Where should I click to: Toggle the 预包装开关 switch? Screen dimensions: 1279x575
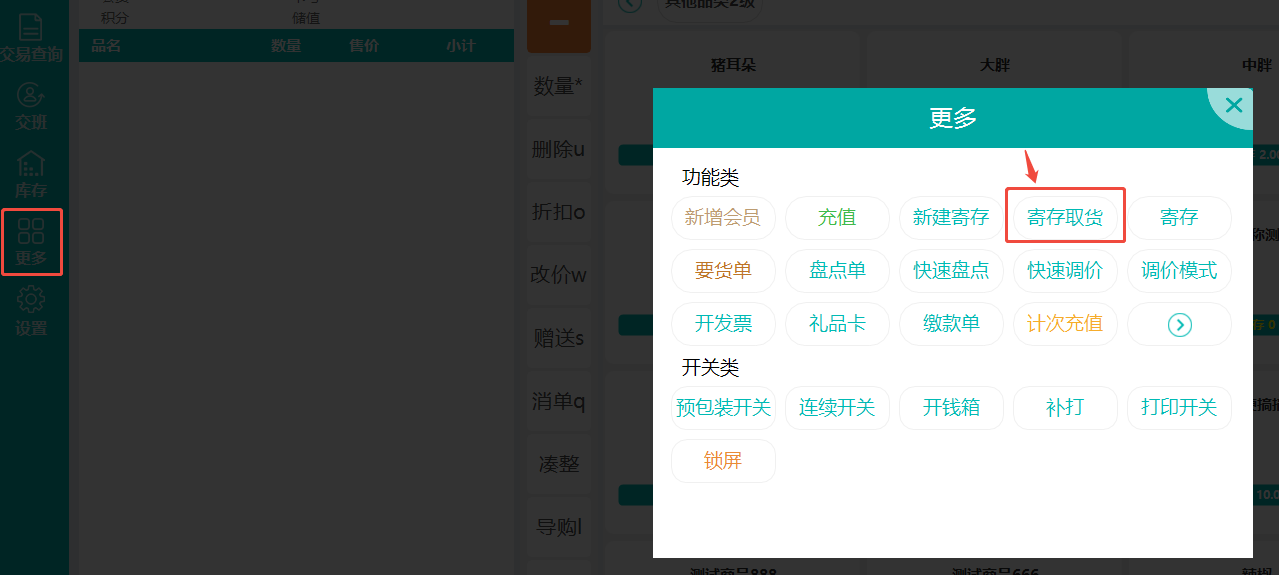(723, 408)
